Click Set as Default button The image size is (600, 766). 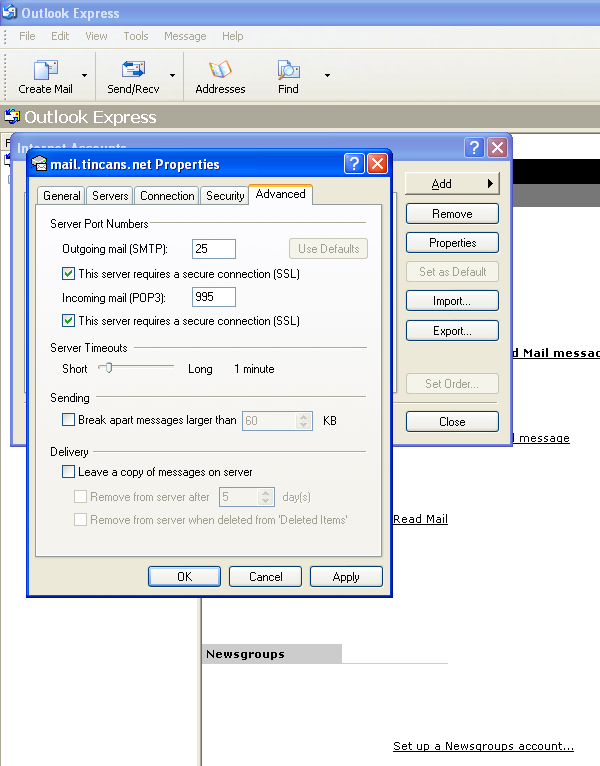point(452,272)
